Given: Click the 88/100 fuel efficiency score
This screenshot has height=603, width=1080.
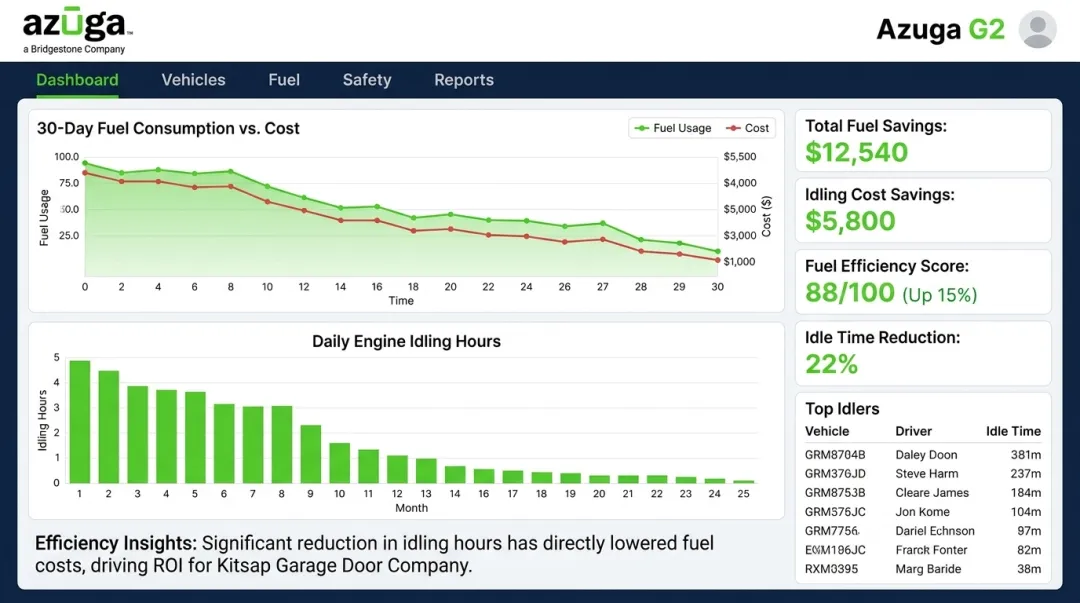Looking at the screenshot, I should pyautogui.click(x=850, y=293).
